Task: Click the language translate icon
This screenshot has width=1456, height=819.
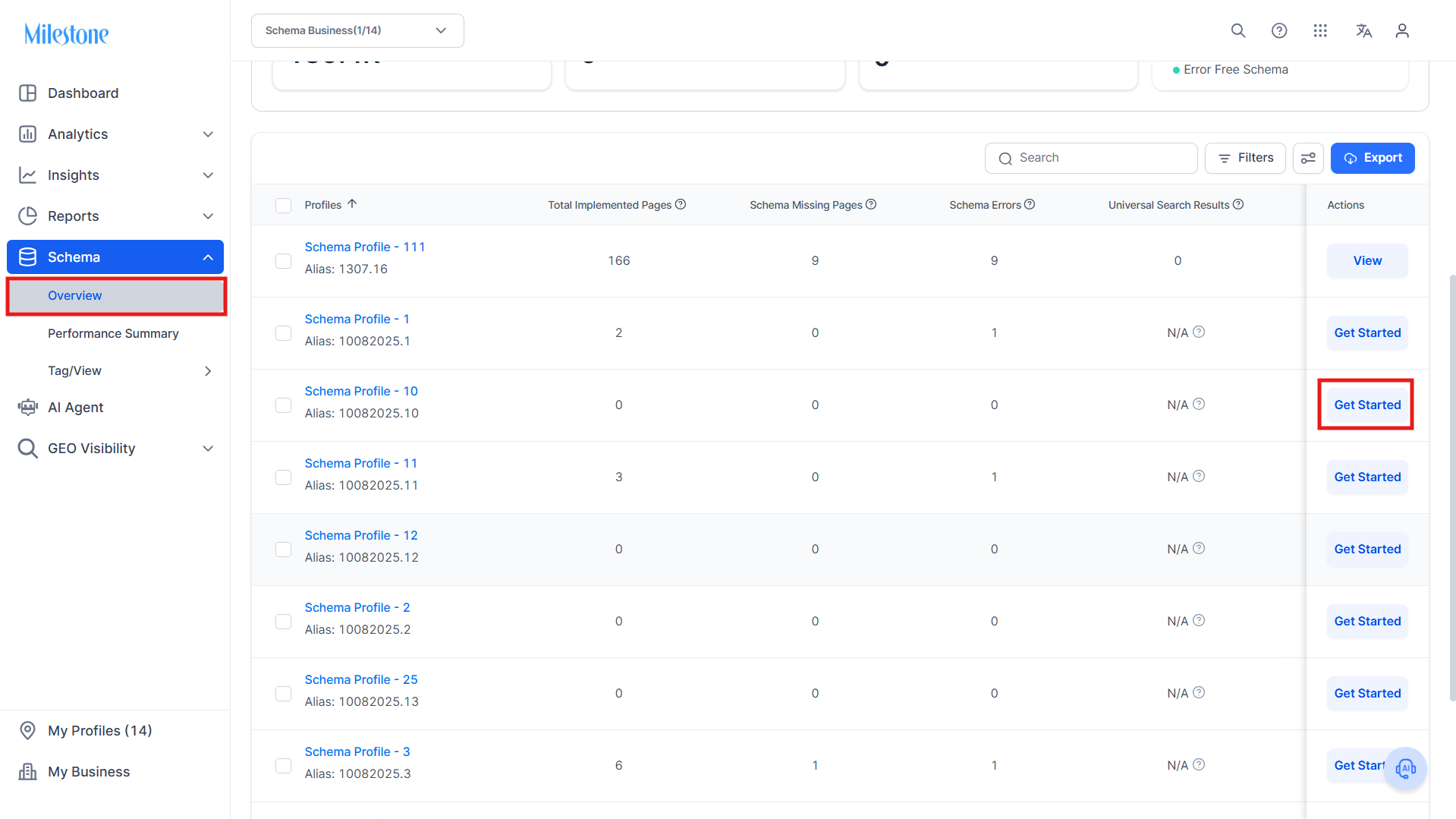Action: click(x=1363, y=30)
